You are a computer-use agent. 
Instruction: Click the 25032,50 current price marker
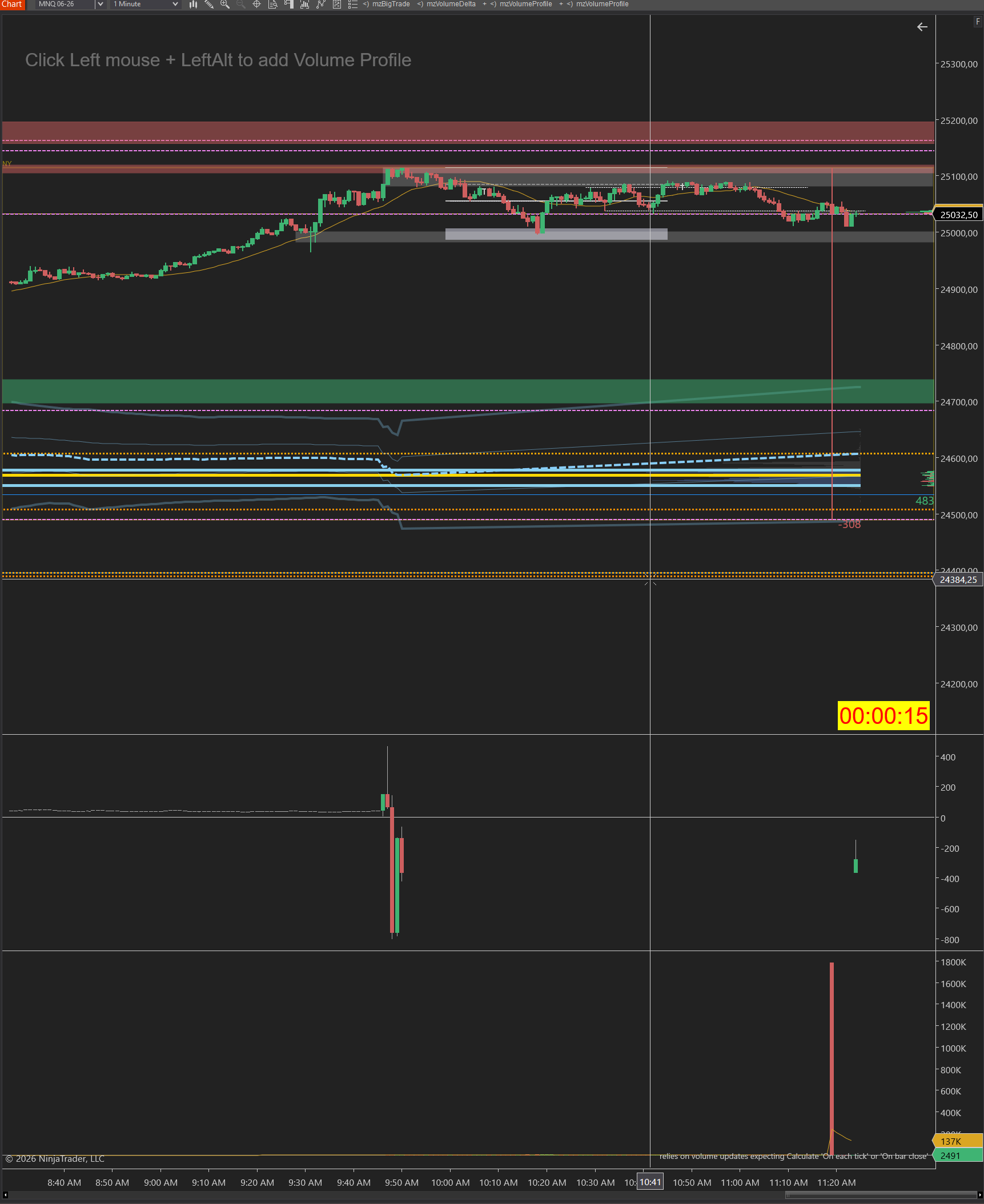(959, 215)
